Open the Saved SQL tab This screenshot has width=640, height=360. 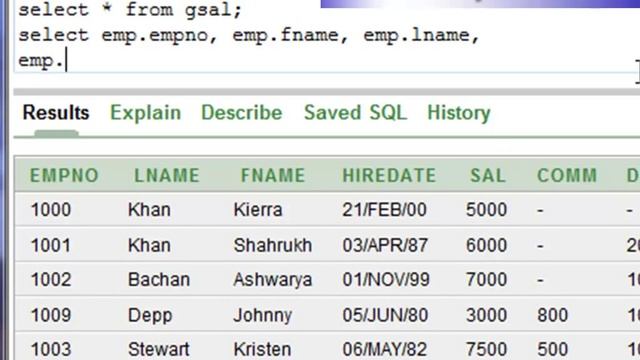coord(356,113)
